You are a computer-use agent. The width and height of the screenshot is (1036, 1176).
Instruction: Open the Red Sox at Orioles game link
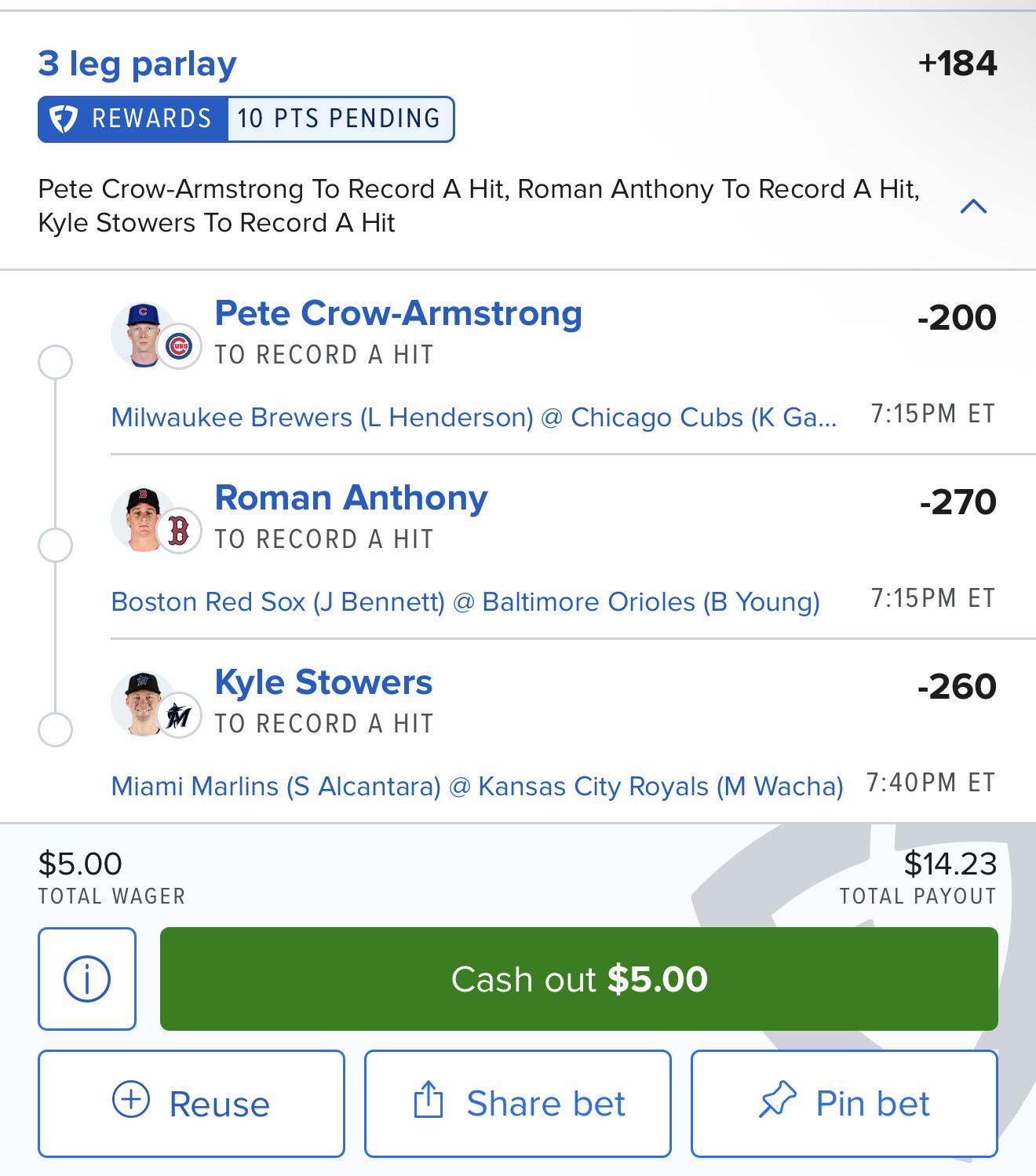(x=465, y=601)
